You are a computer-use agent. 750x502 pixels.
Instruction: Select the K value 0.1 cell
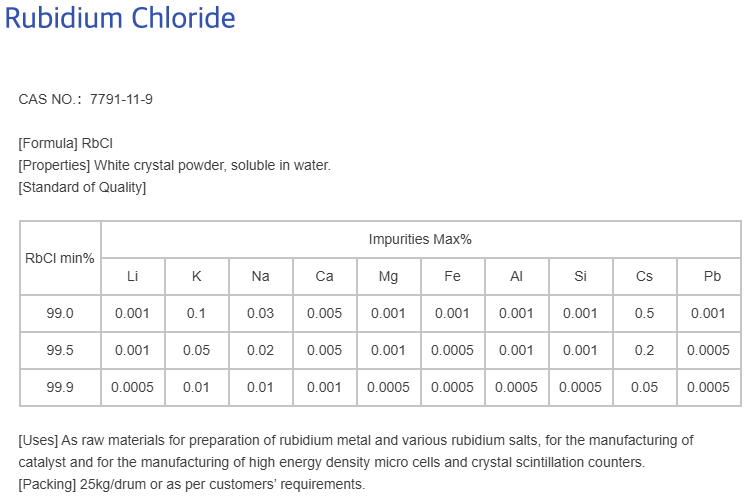(197, 313)
